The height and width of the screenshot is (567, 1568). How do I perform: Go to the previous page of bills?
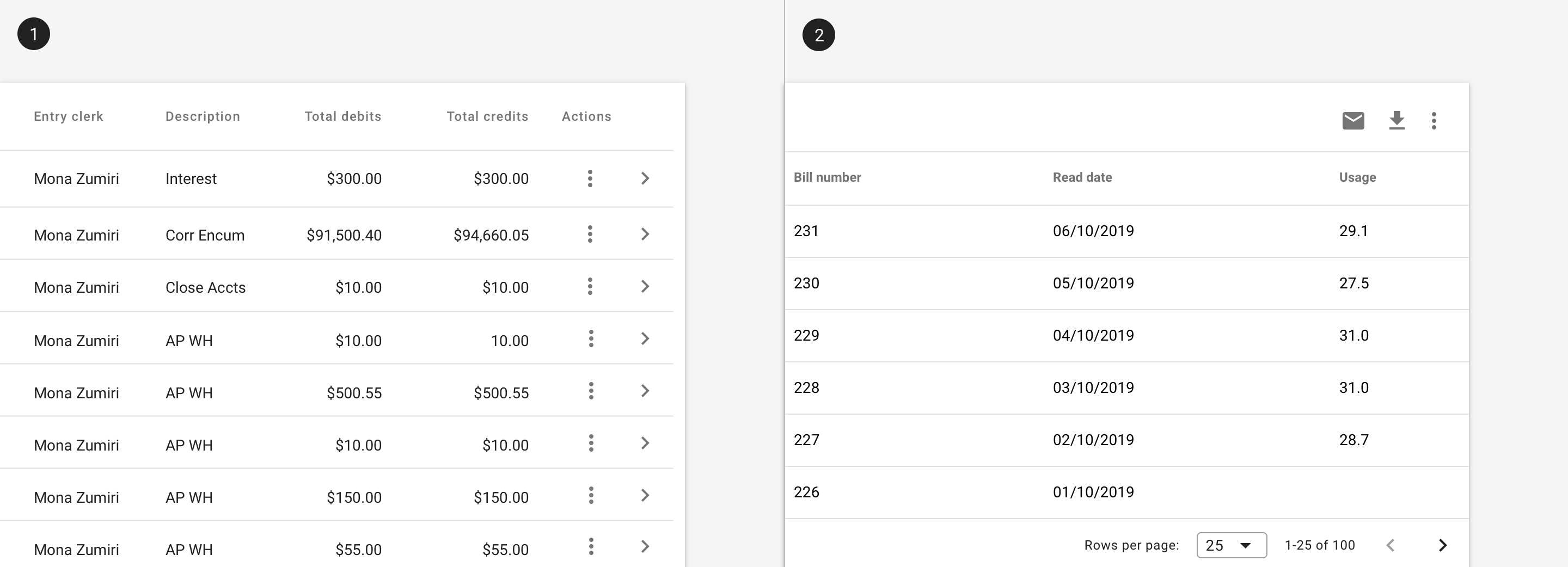click(1391, 545)
